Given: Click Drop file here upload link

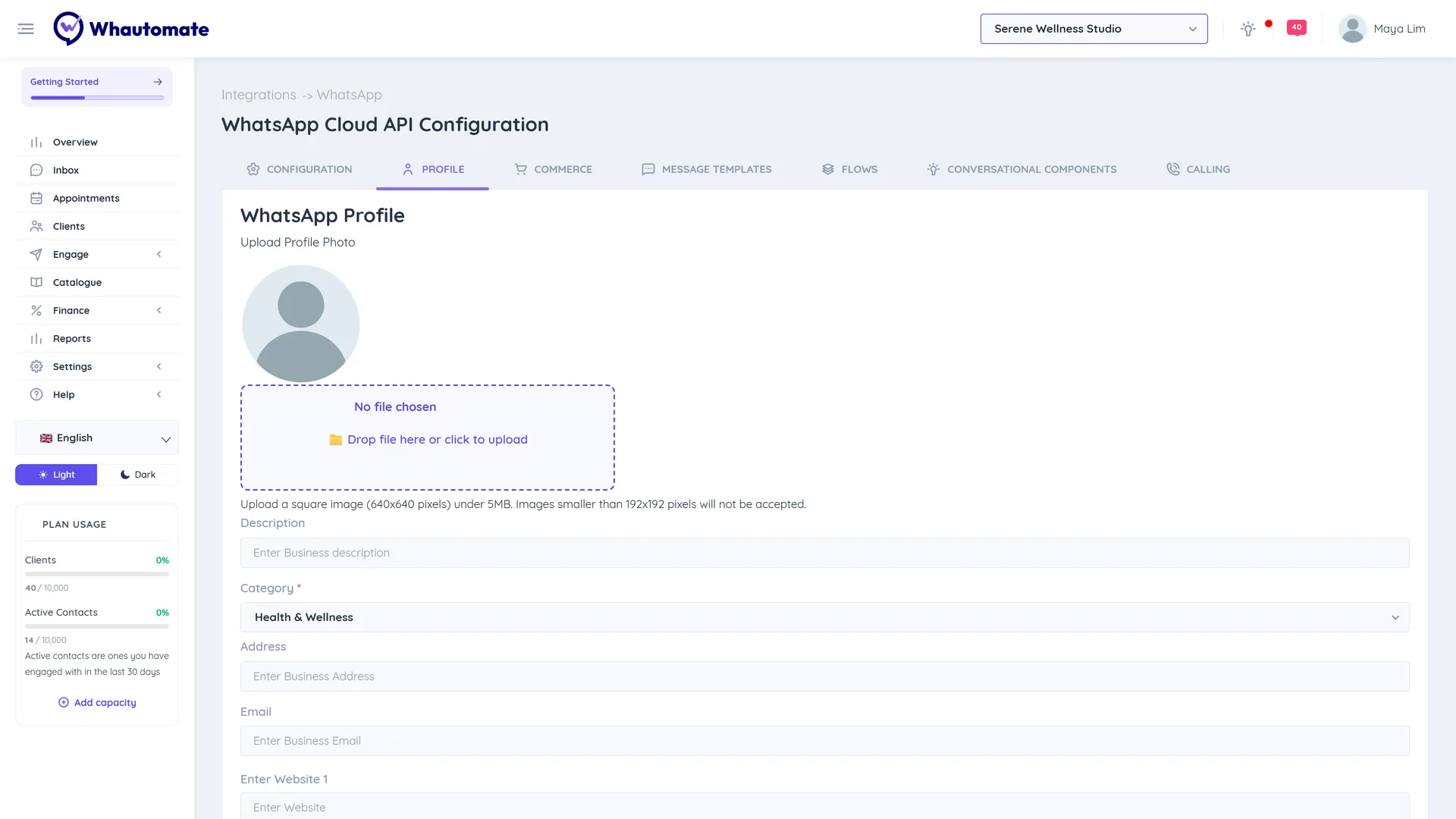Looking at the screenshot, I should (428, 440).
